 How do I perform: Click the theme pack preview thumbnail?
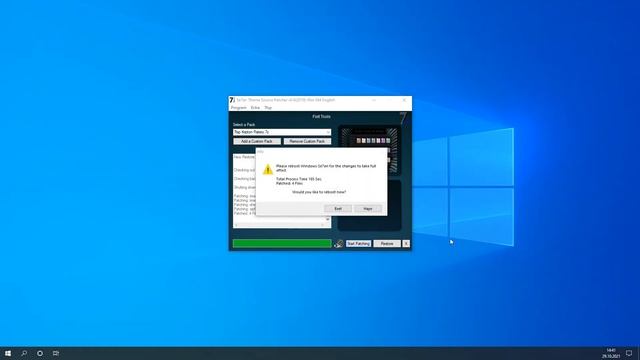coord(369,150)
